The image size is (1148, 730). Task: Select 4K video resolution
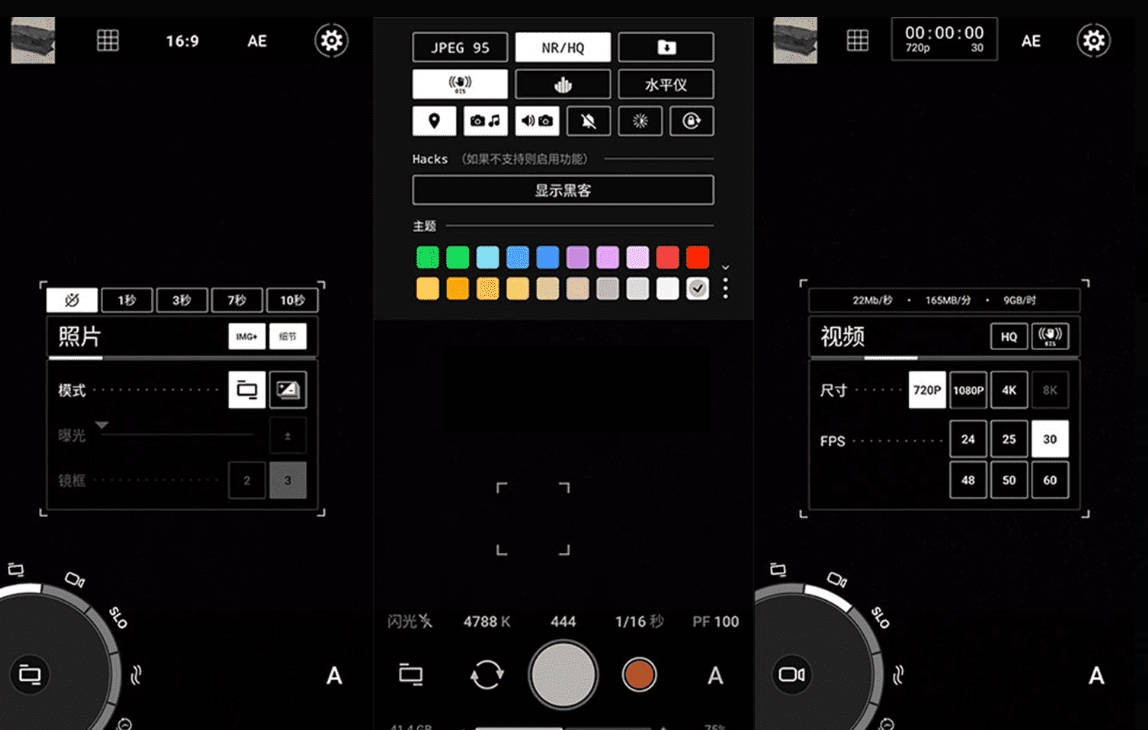pyautogui.click(x=1008, y=390)
